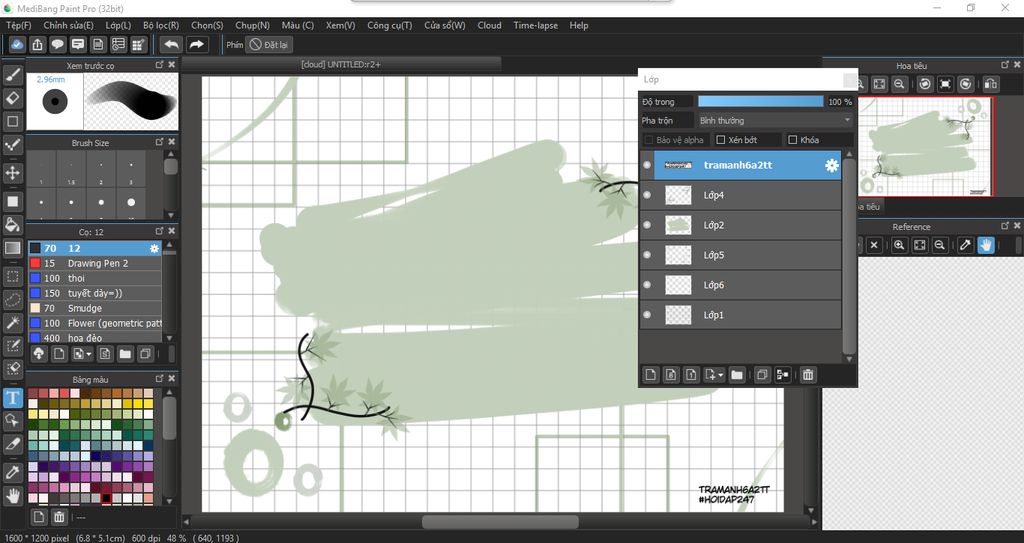Undock the Bảng màu panel
This screenshot has height=543, width=1024.
(159, 379)
